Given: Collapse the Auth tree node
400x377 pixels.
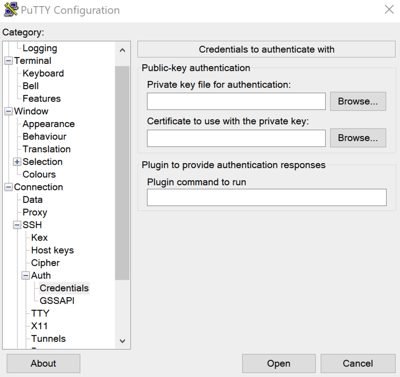Looking at the screenshot, I should coord(26,276).
